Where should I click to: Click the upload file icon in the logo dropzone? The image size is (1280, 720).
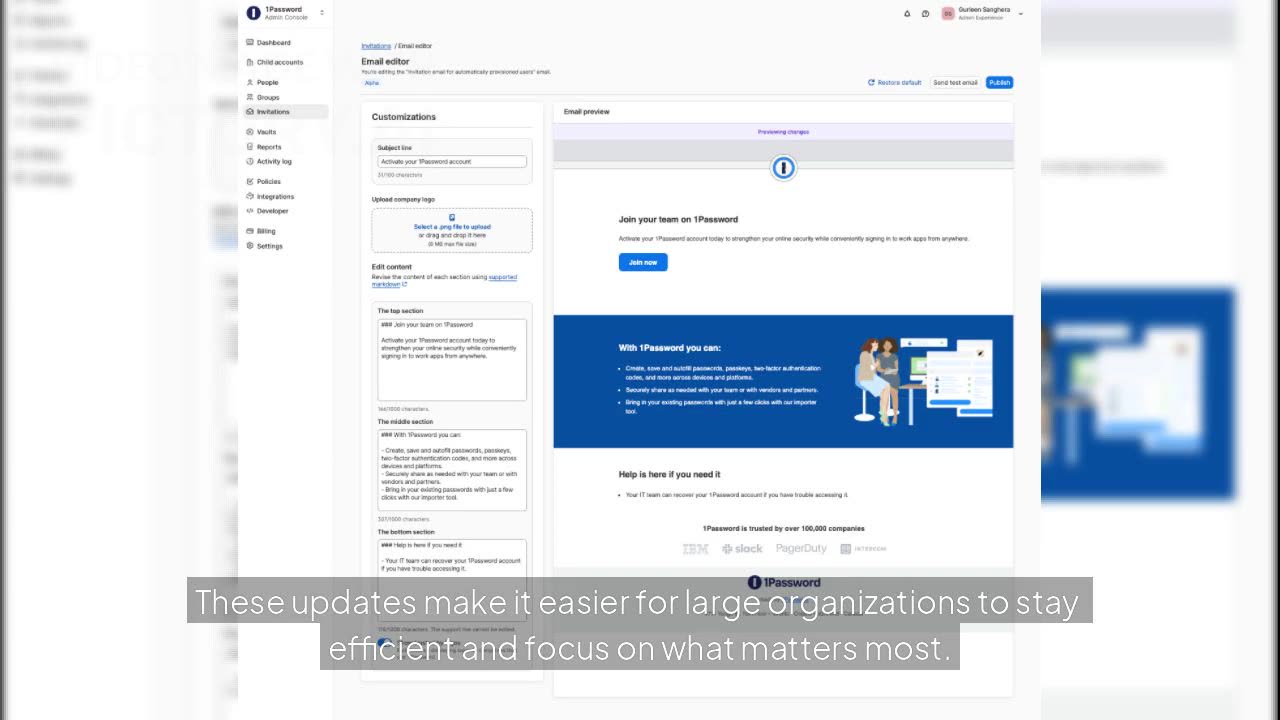click(x=452, y=217)
